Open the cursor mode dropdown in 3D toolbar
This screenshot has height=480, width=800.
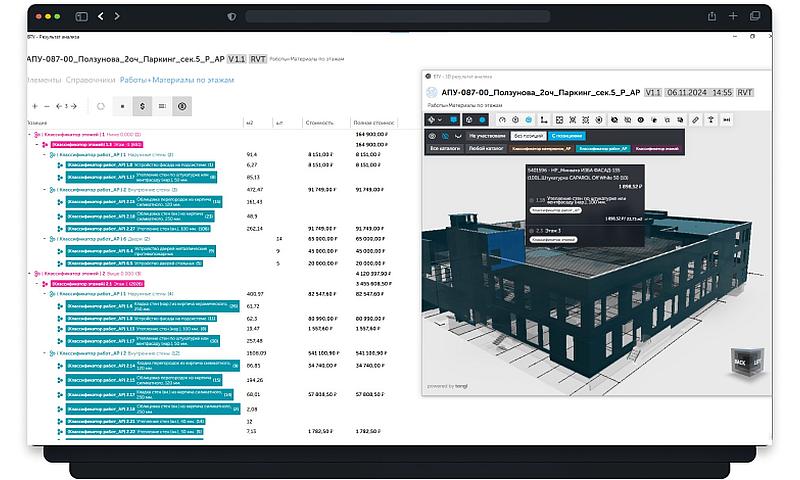click(439, 119)
